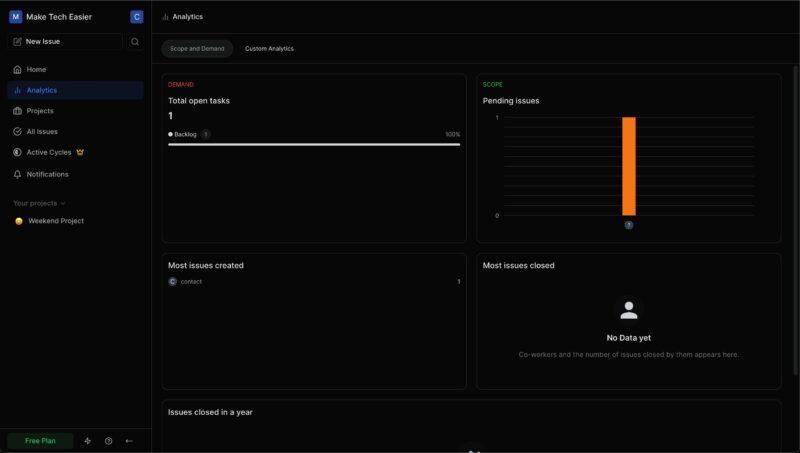Image resolution: width=800 pixels, height=453 pixels.
Task: Click the 100% backlog percentage
Action: [x=453, y=134]
